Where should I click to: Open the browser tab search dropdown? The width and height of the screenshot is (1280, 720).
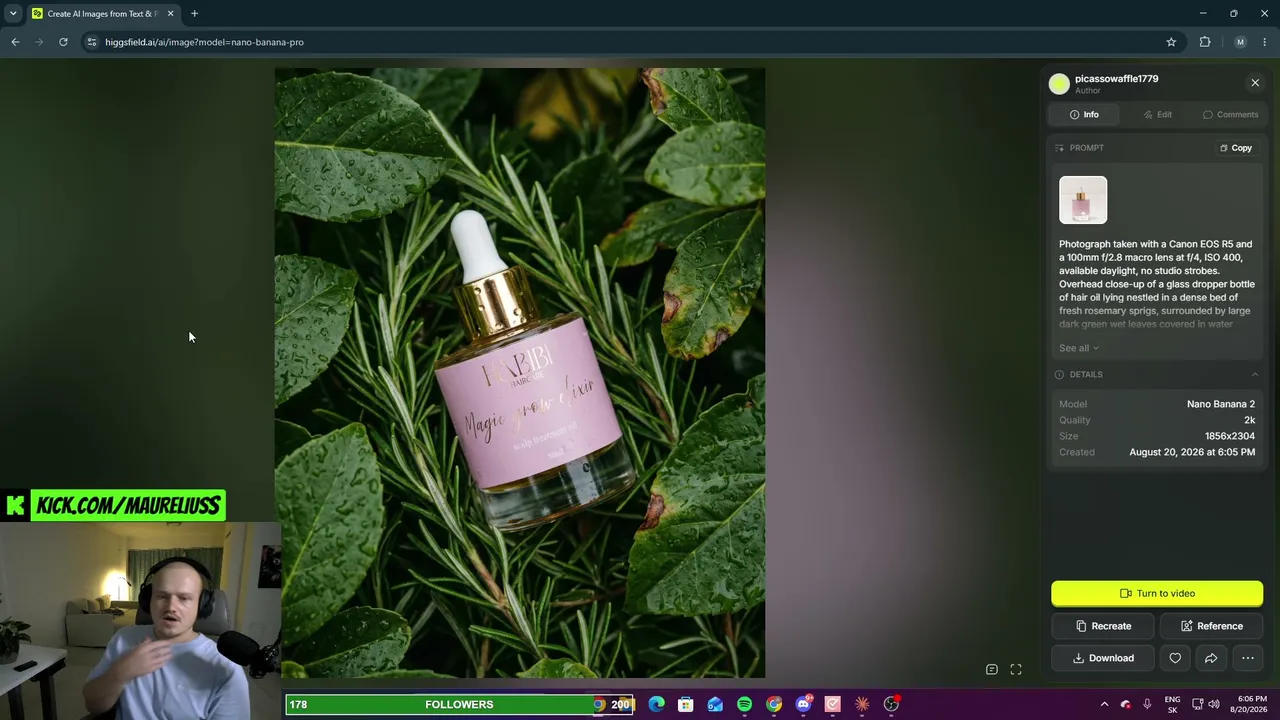click(x=13, y=14)
